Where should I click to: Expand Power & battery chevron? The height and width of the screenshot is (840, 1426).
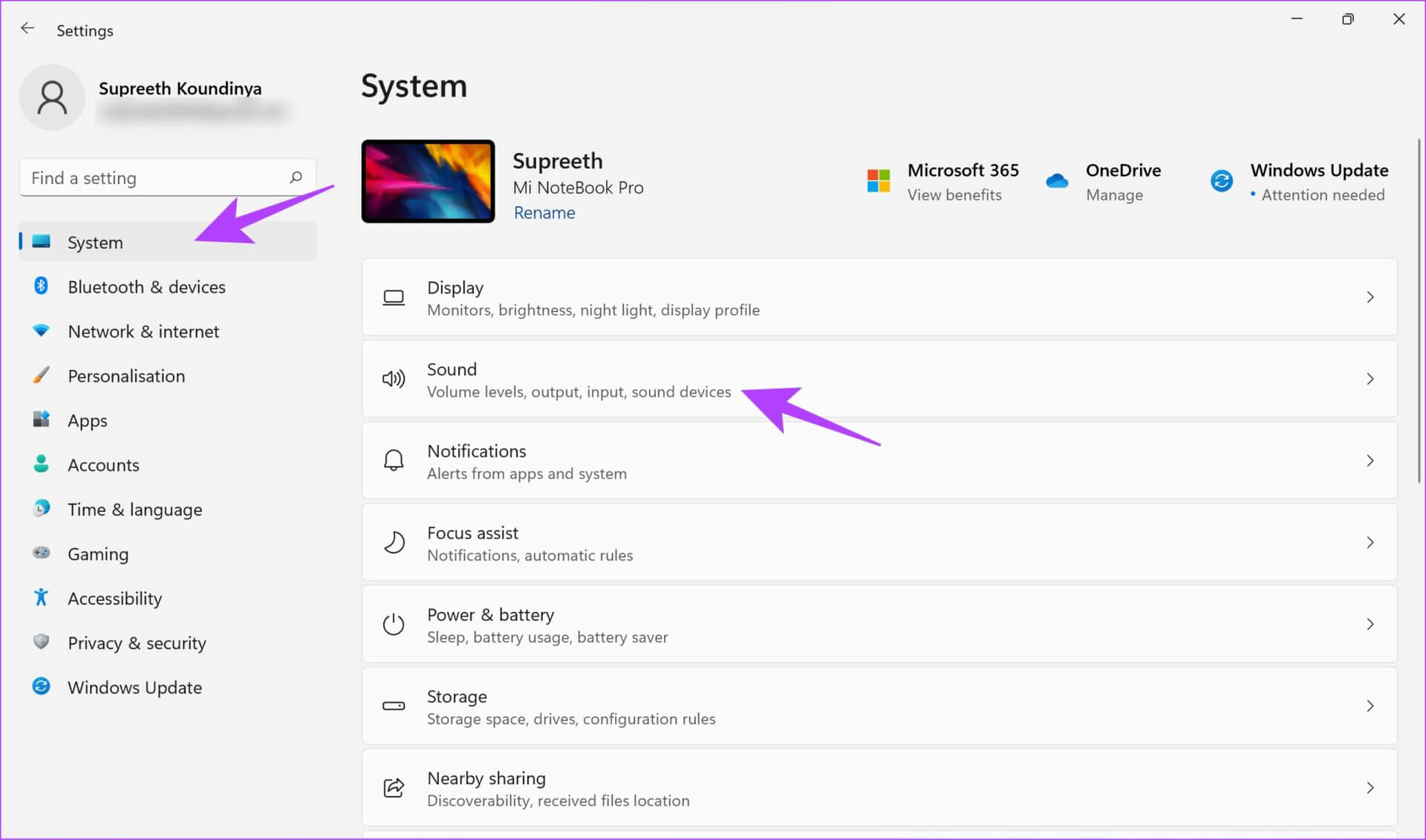[1370, 625]
